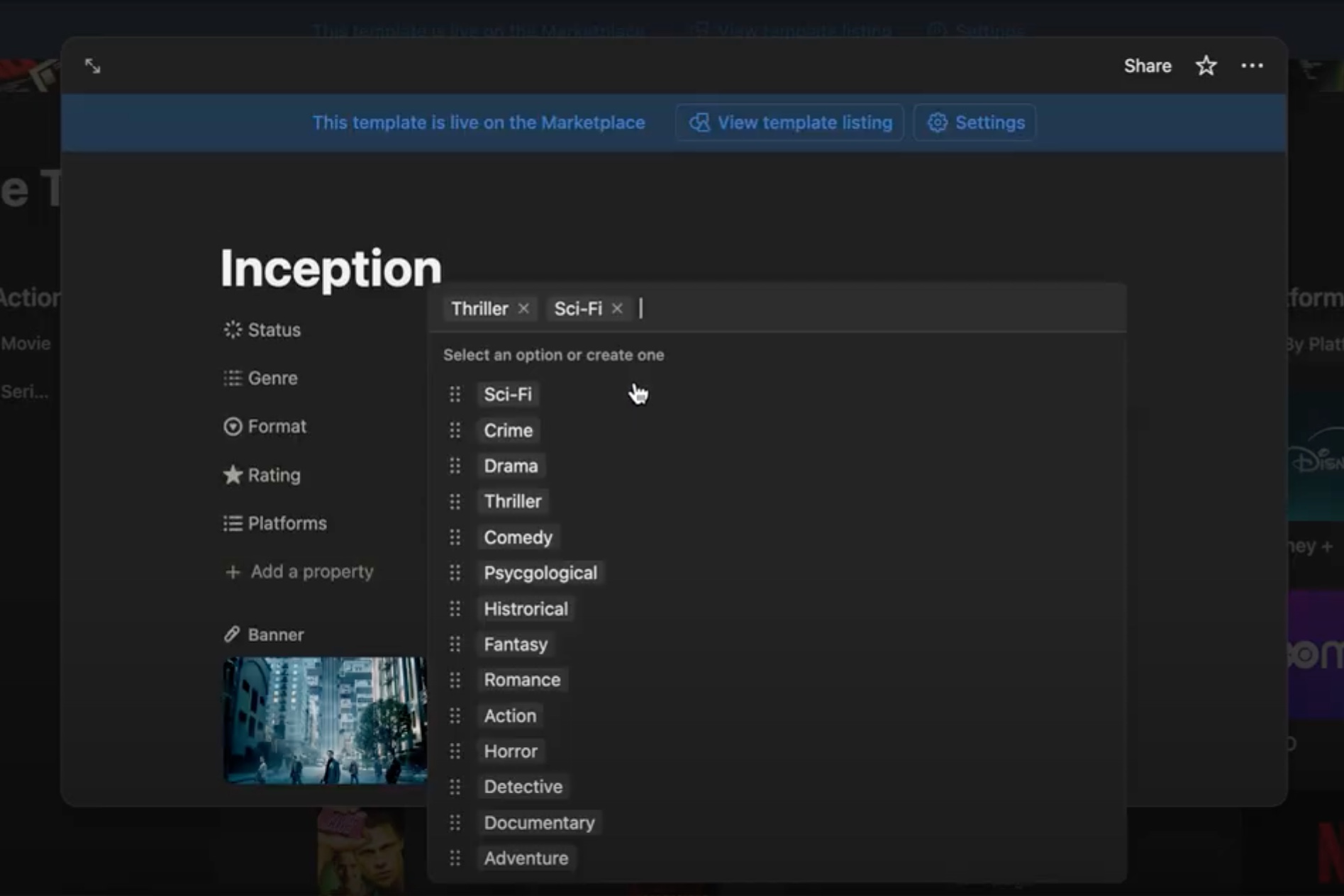
Task: Remove the Sci-Fi tag with its X
Action: pyautogui.click(x=617, y=308)
